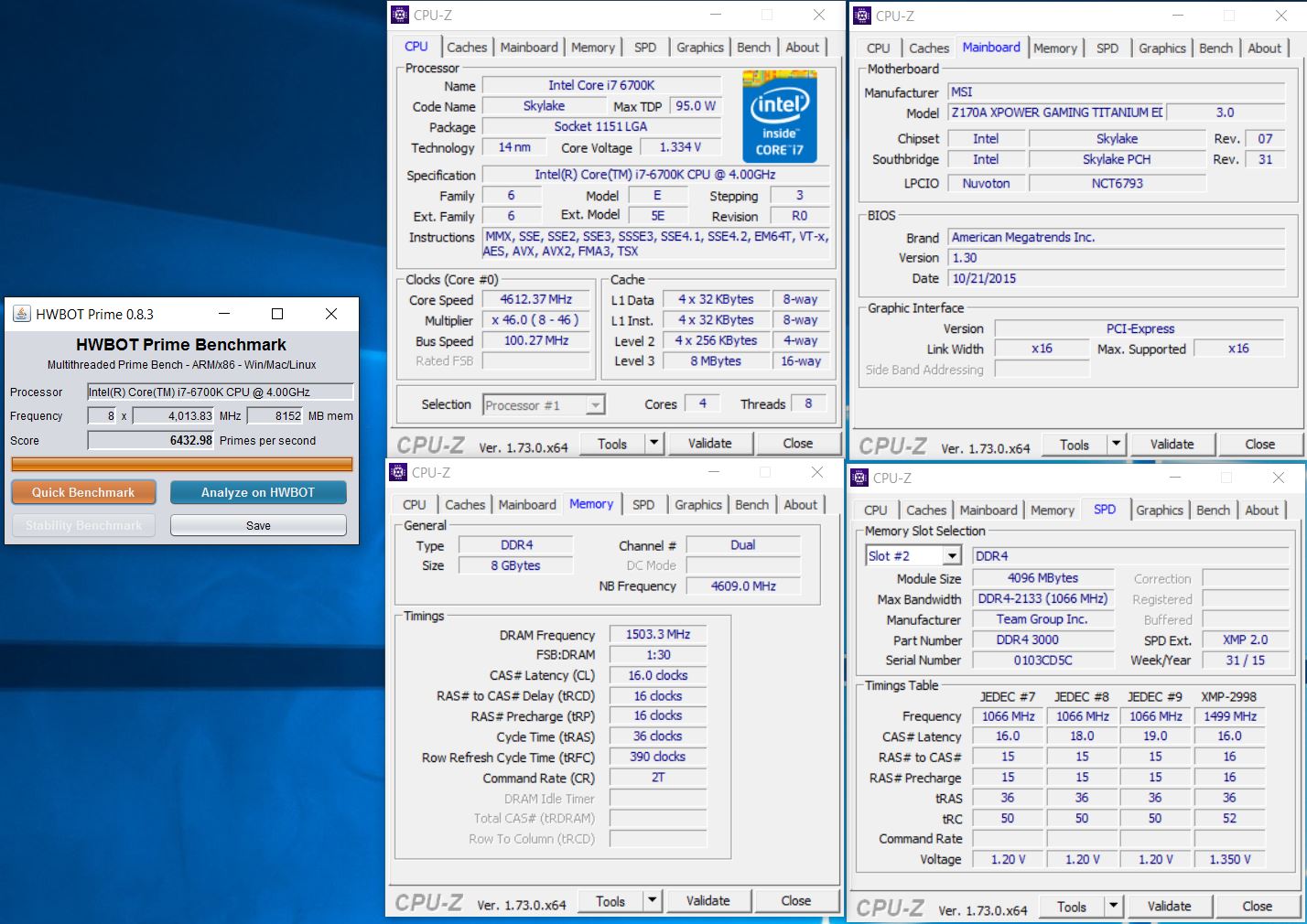Click the 8152 MB mem field
This screenshot has height=924, width=1307.
click(275, 415)
